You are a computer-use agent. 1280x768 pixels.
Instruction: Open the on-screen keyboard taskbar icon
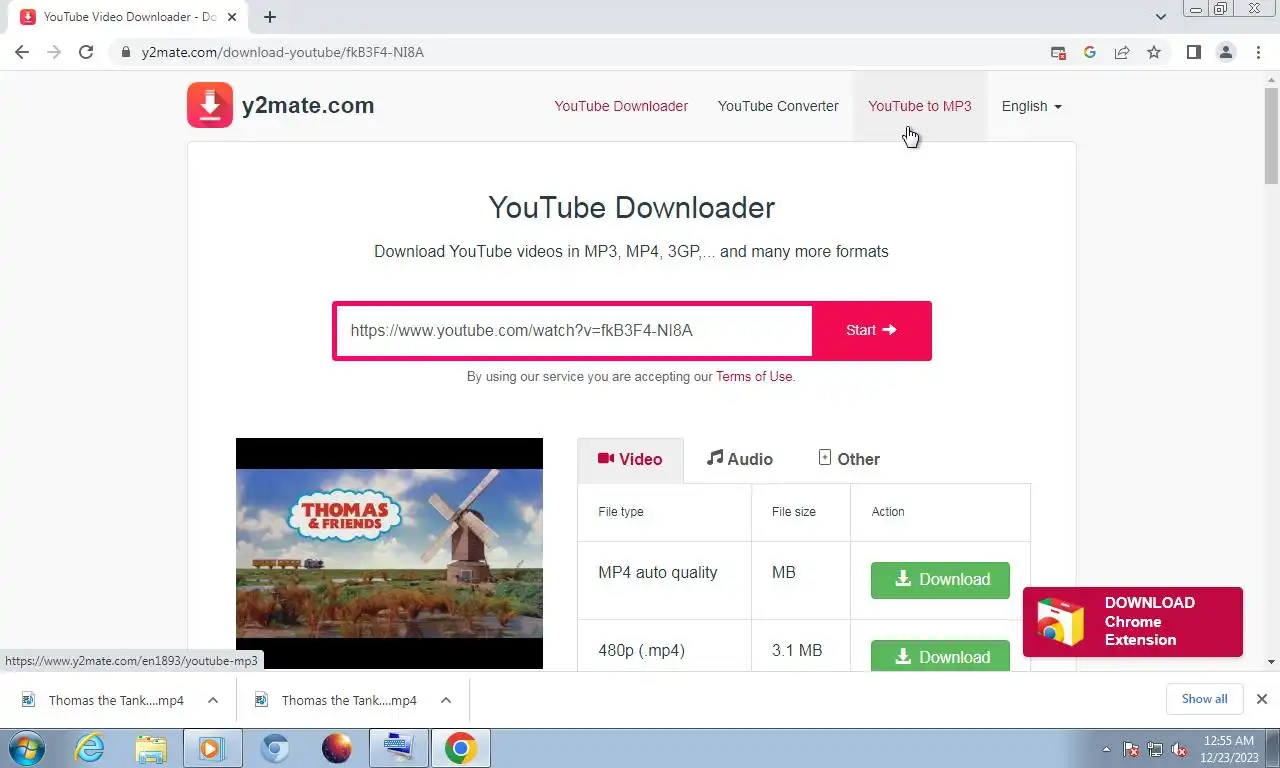(x=398, y=748)
